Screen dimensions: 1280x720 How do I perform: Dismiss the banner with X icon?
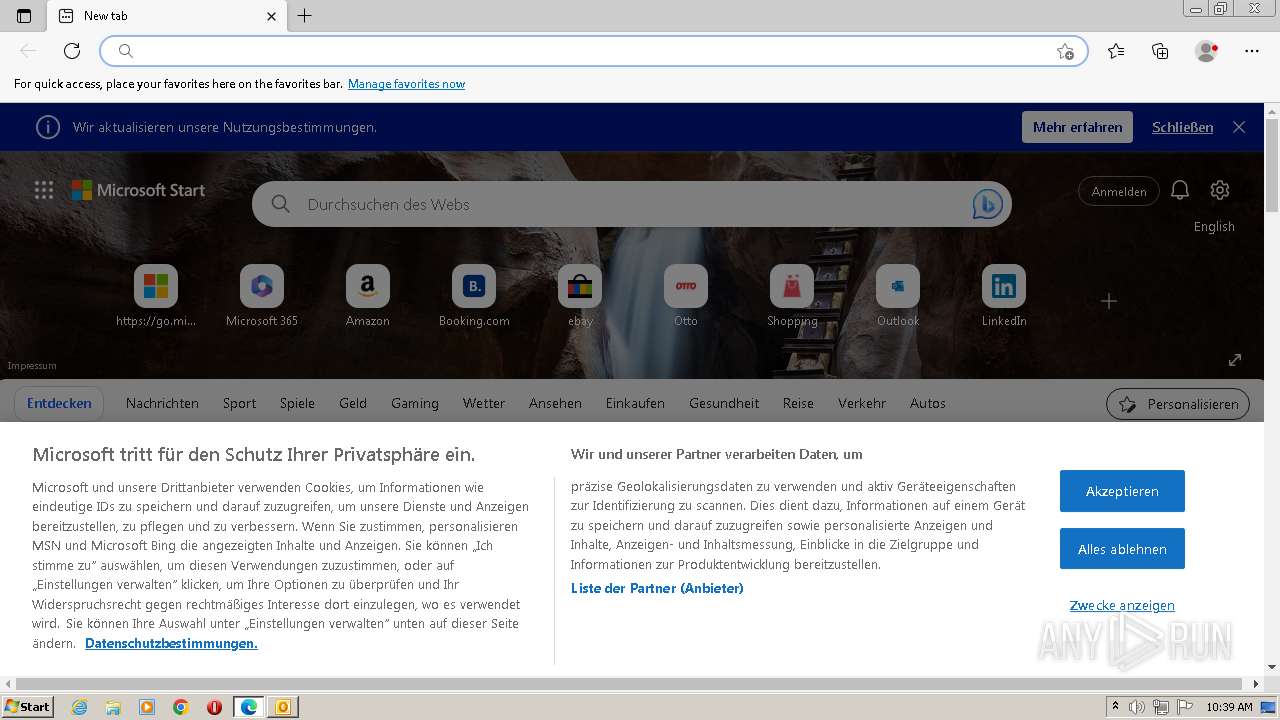coord(1239,127)
